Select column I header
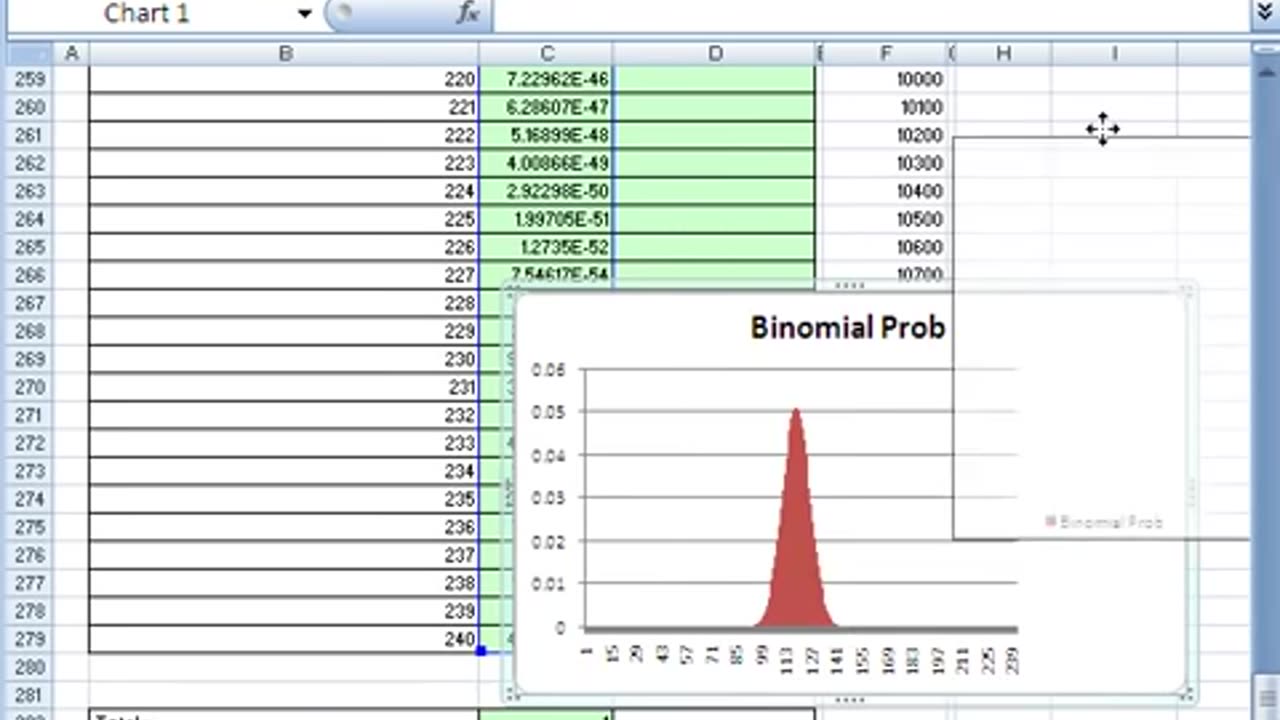 tap(1114, 54)
